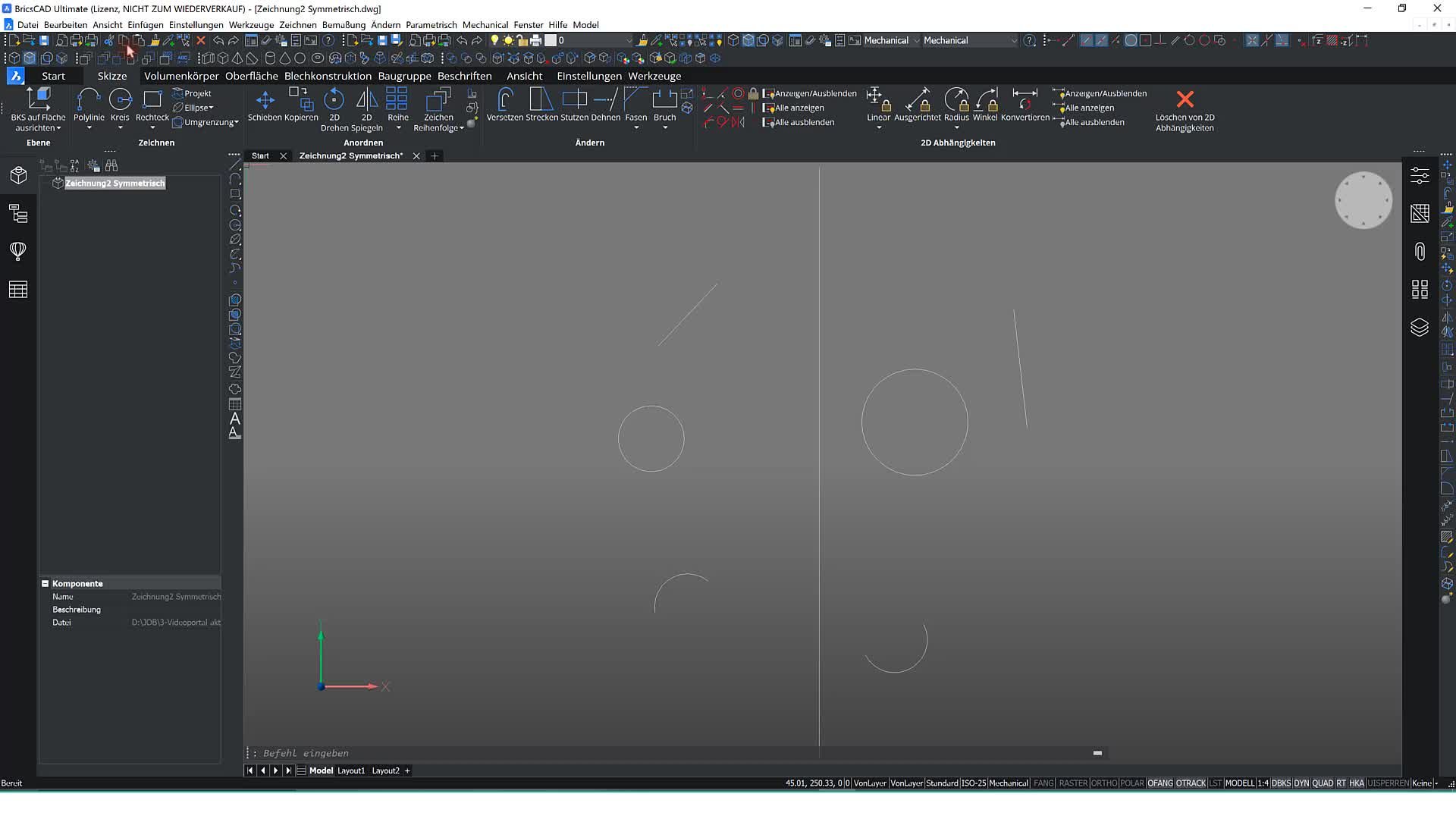Image resolution: width=1456 pixels, height=819 pixels.
Task: Select the Stutzen trim tool
Action: pyautogui.click(x=574, y=105)
